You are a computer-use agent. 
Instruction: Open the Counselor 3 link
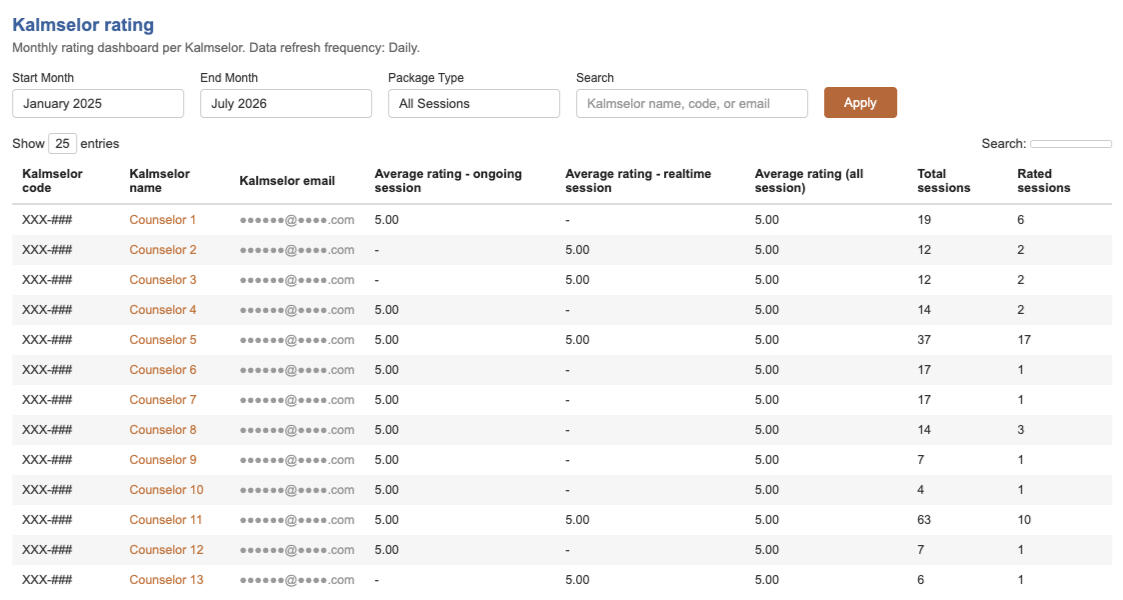click(163, 280)
